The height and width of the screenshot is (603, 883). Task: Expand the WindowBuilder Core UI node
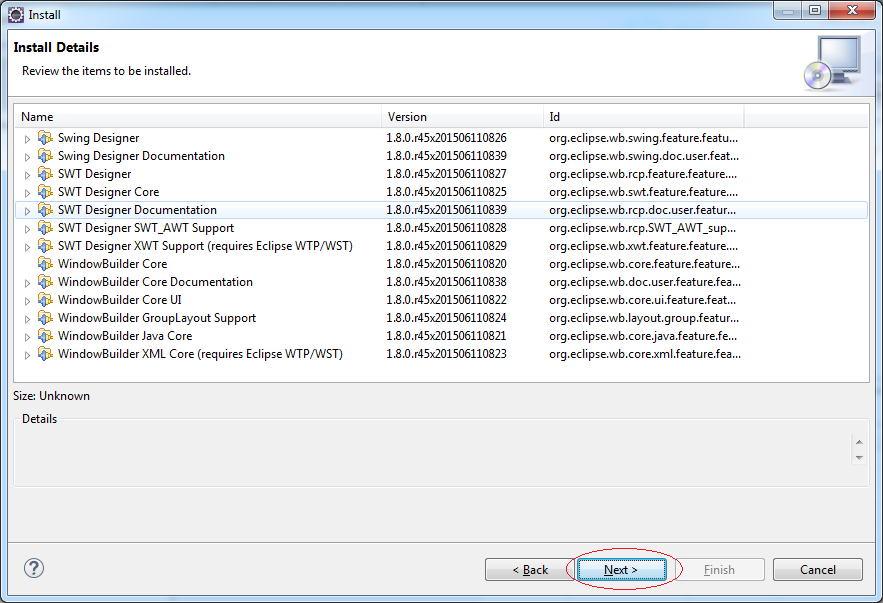click(27, 301)
